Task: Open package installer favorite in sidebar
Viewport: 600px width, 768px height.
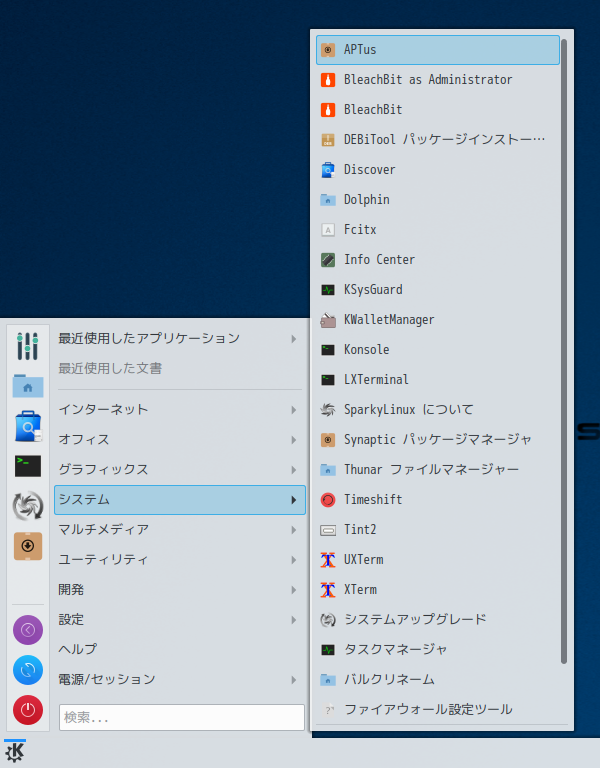Action: 28,546
